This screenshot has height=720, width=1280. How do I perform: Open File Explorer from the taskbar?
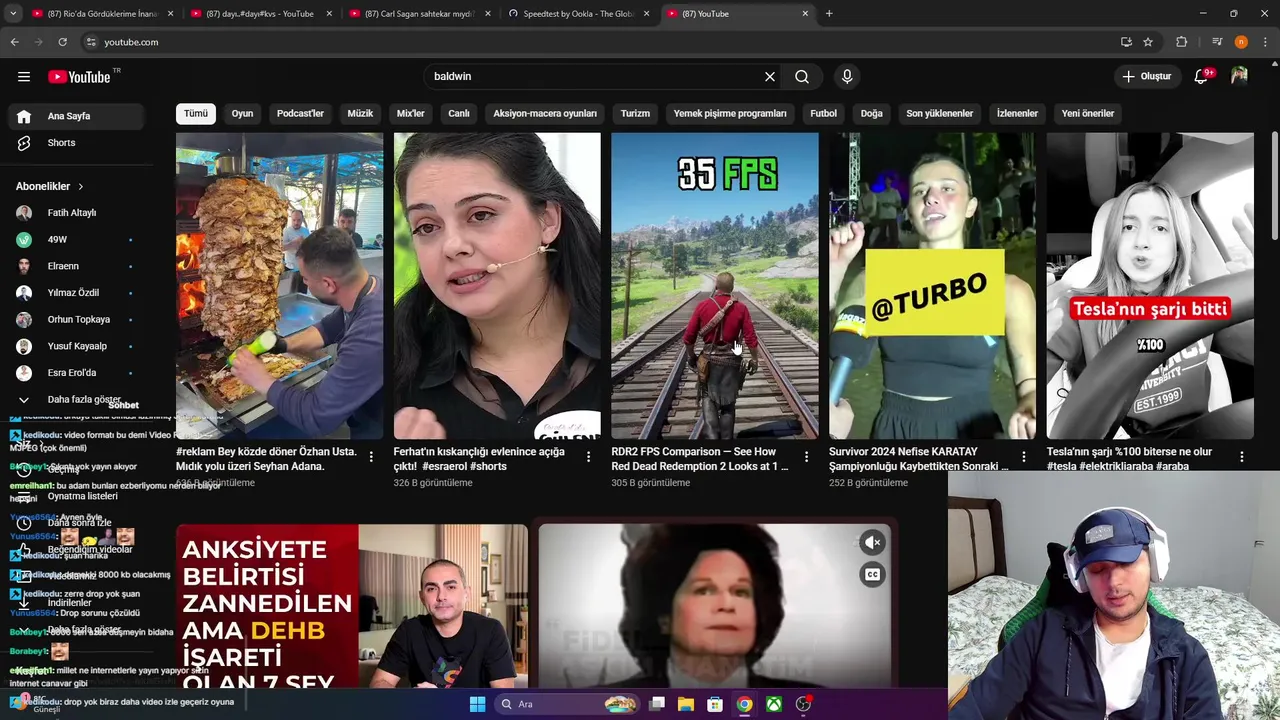click(x=686, y=704)
